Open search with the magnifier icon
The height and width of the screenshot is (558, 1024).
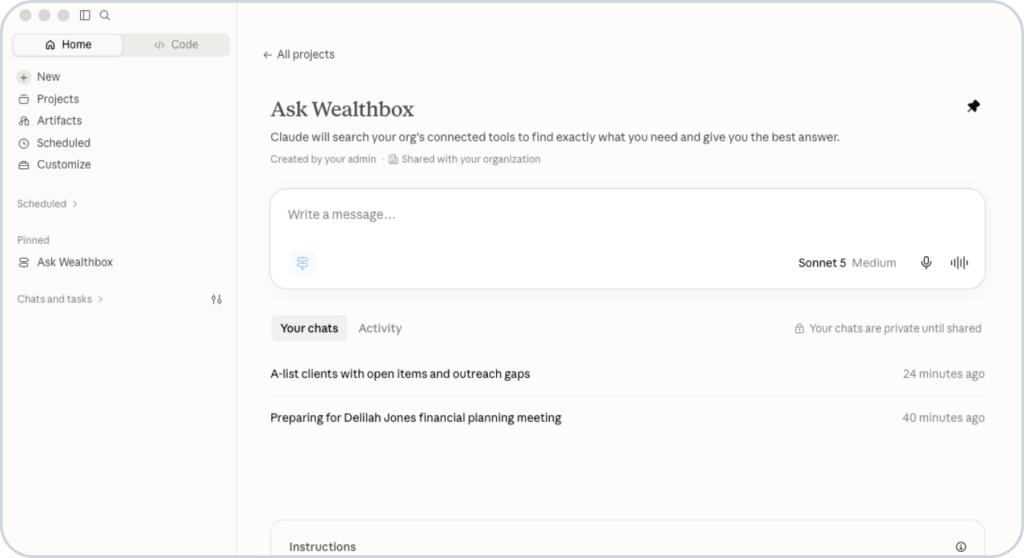pyautogui.click(x=104, y=15)
